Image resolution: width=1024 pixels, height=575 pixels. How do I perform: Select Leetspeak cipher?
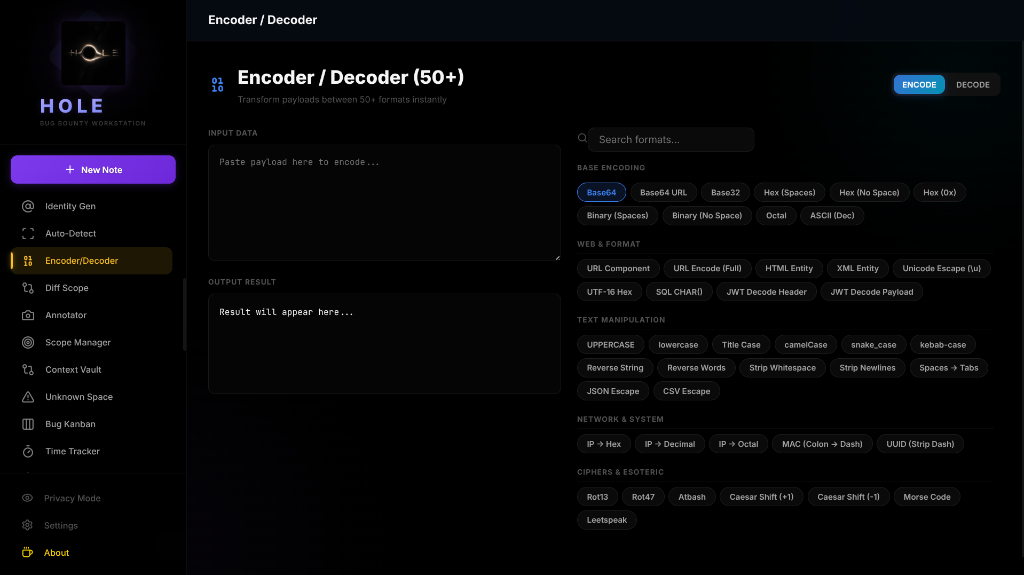(607, 520)
